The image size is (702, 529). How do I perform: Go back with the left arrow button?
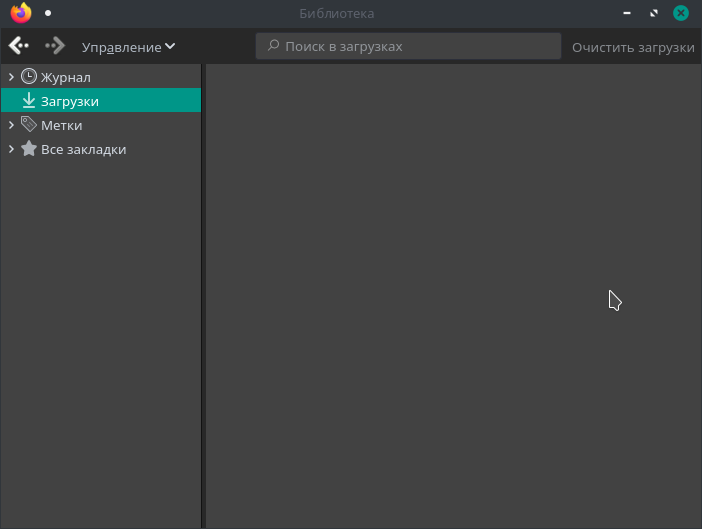(x=19, y=46)
